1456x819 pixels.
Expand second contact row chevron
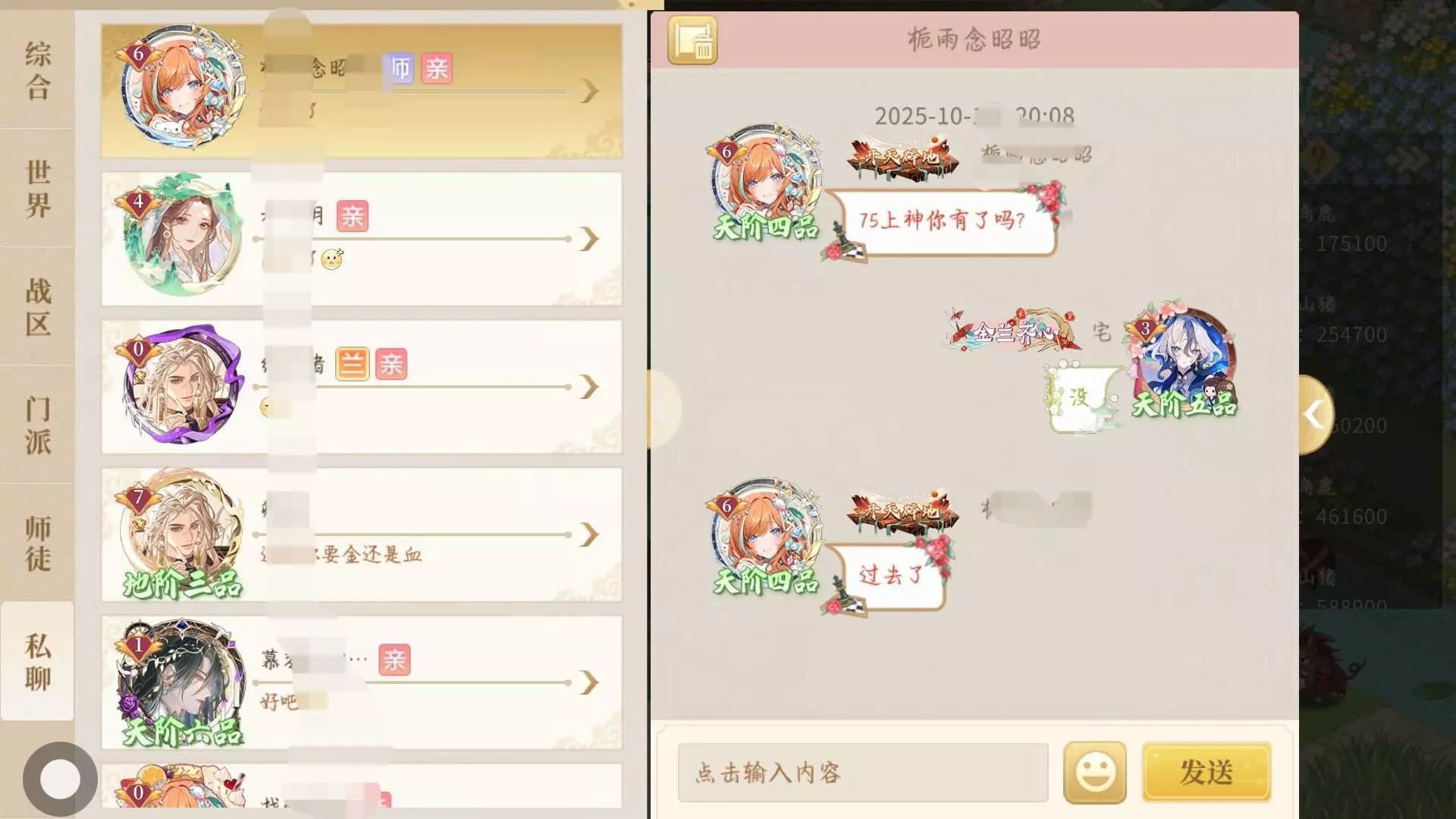click(590, 239)
